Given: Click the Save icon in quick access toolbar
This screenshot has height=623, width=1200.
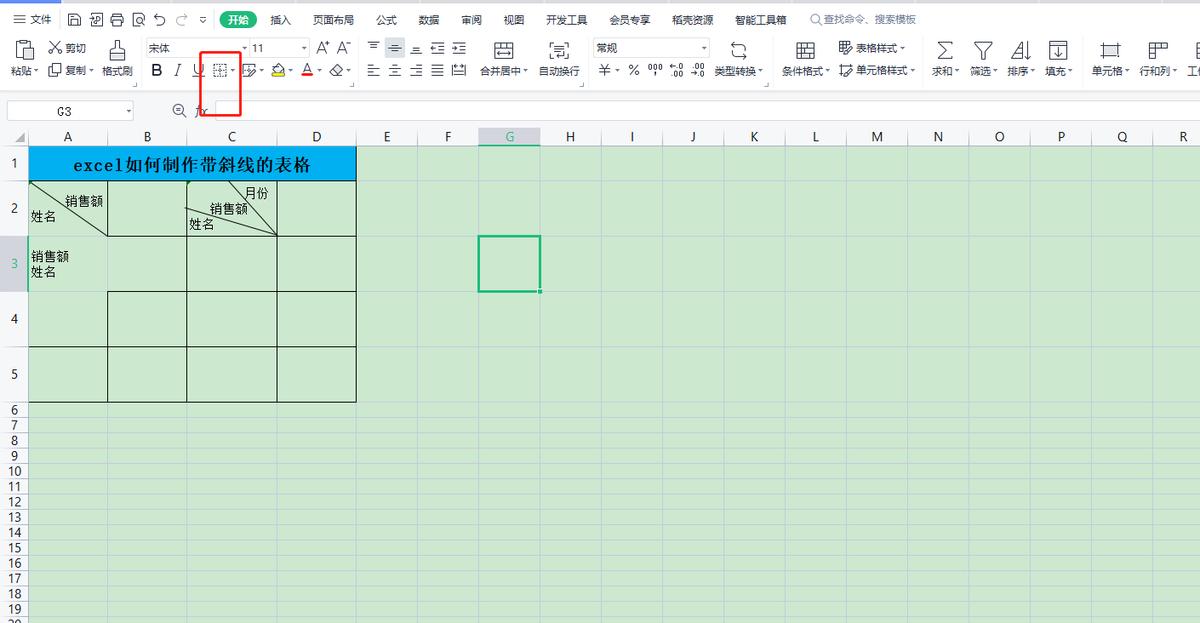Looking at the screenshot, I should [75, 20].
